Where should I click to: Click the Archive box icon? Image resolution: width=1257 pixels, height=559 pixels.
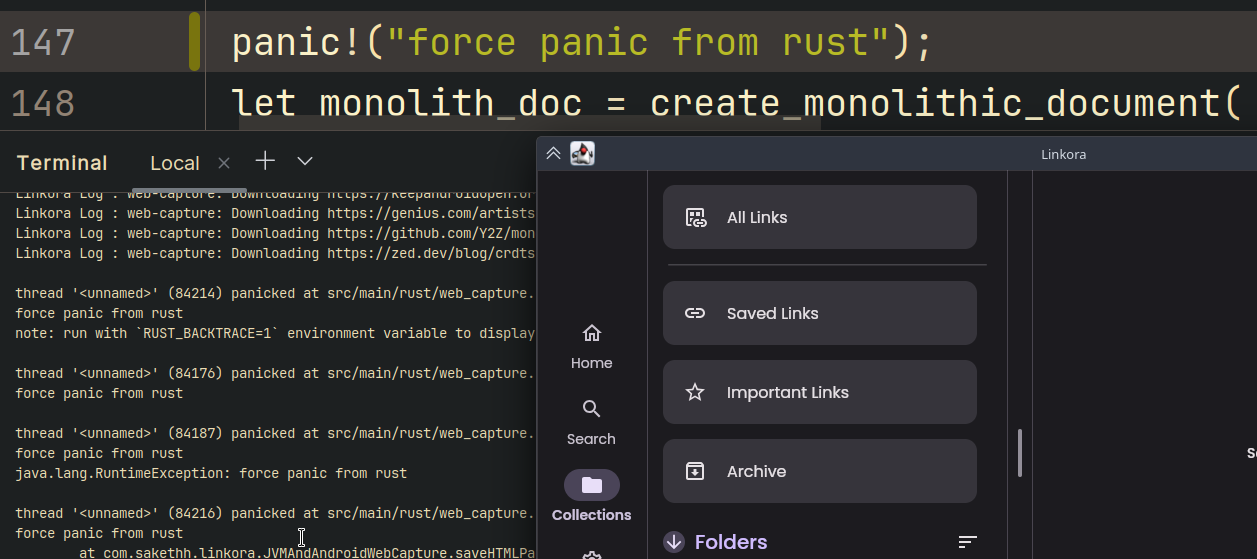coord(695,471)
